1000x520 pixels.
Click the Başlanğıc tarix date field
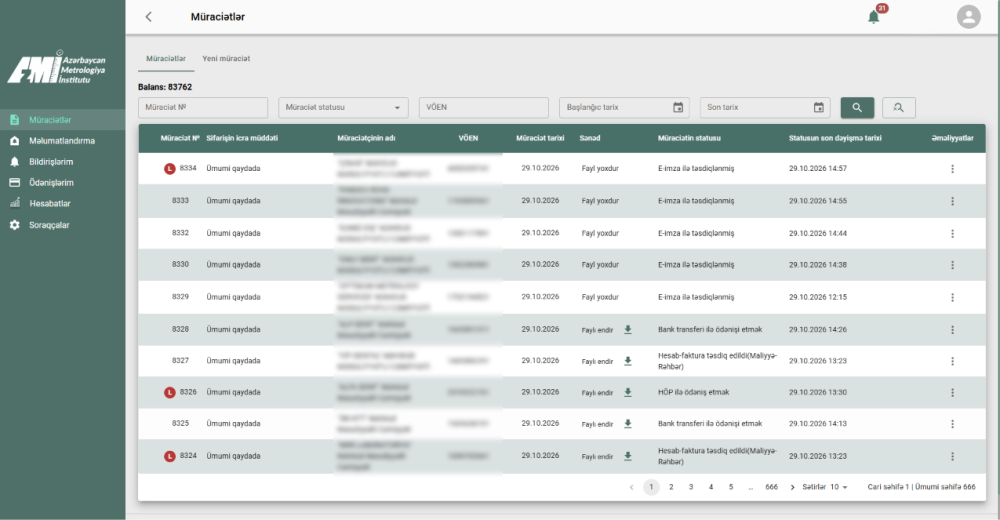(x=624, y=107)
